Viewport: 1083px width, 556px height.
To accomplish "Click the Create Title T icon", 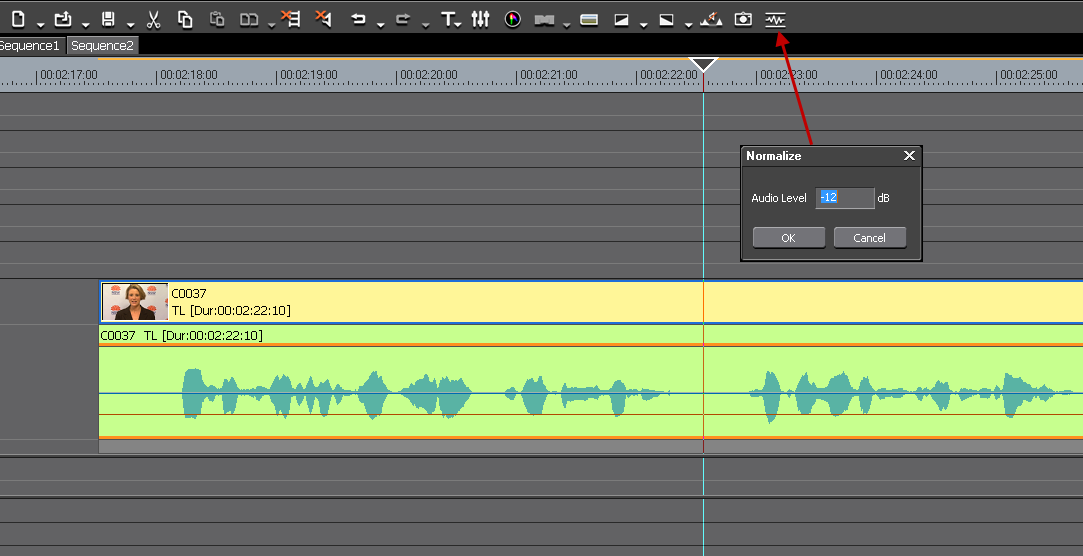I will click(448, 19).
